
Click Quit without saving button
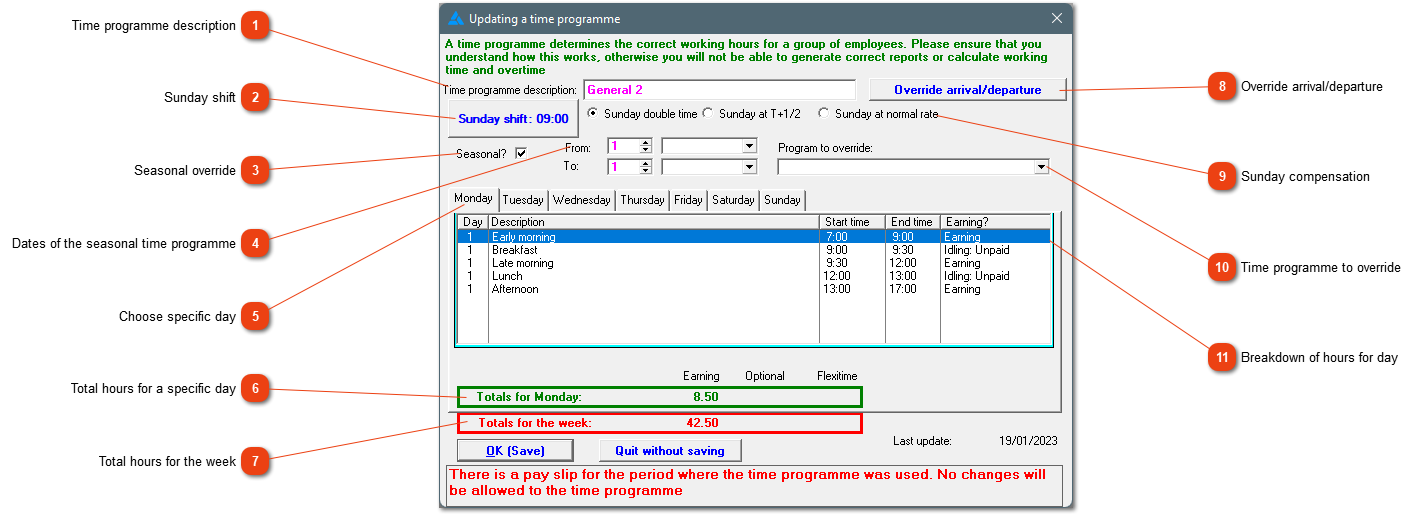pos(670,451)
